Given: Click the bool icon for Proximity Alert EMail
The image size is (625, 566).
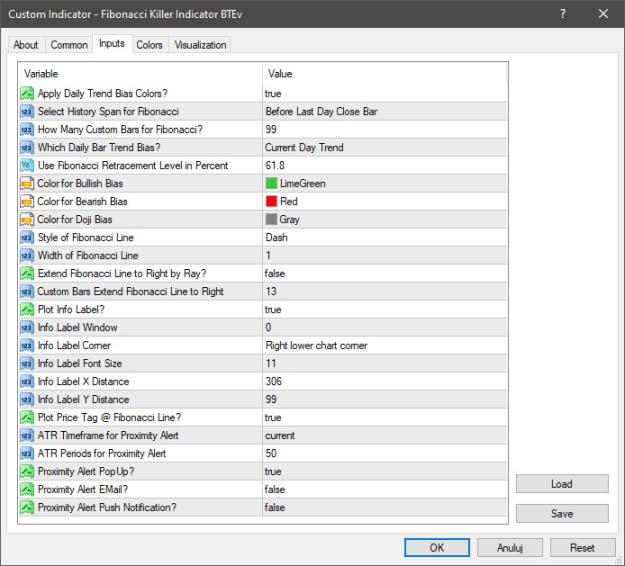Looking at the screenshot, I should click(x=27, y=489).
